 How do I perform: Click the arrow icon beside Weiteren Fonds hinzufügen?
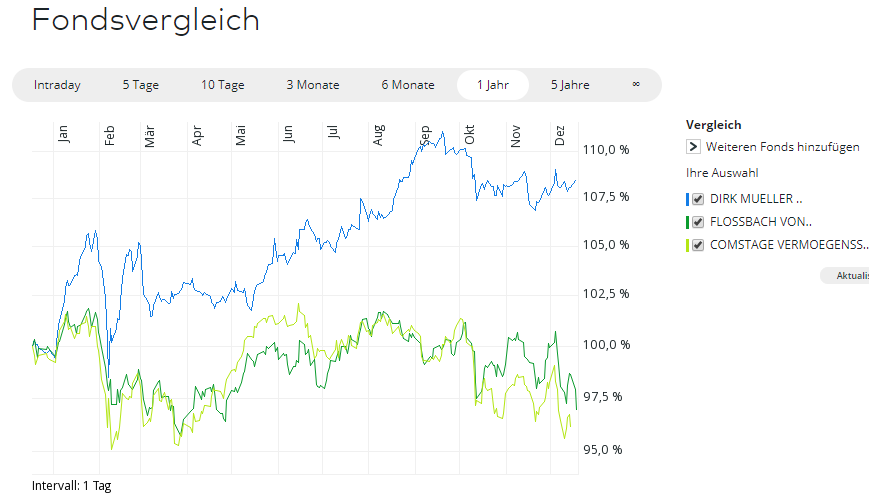pyautogui.click(x=693, y=147)
